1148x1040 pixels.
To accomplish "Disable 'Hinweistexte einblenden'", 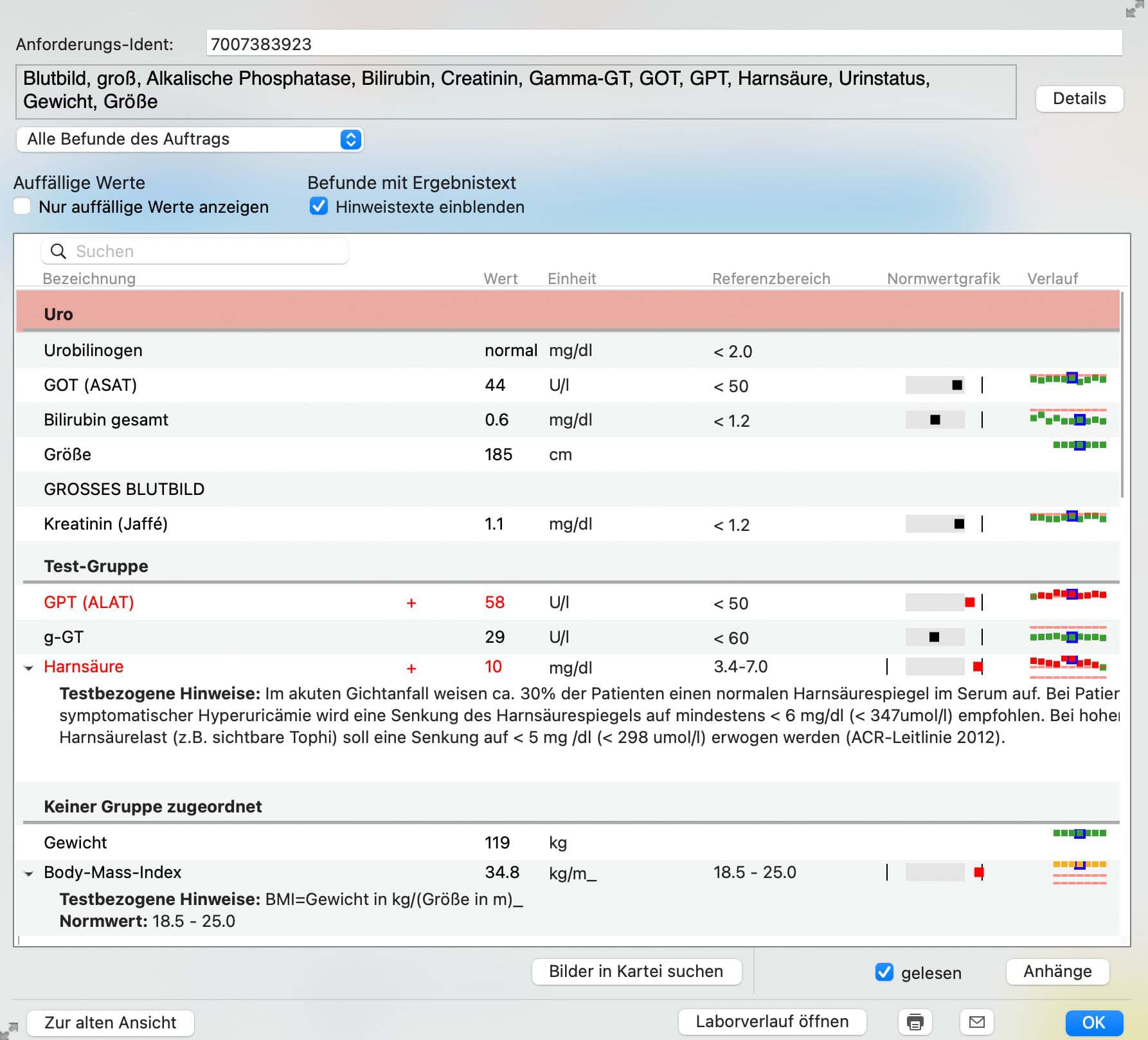I will pos(319,206).
